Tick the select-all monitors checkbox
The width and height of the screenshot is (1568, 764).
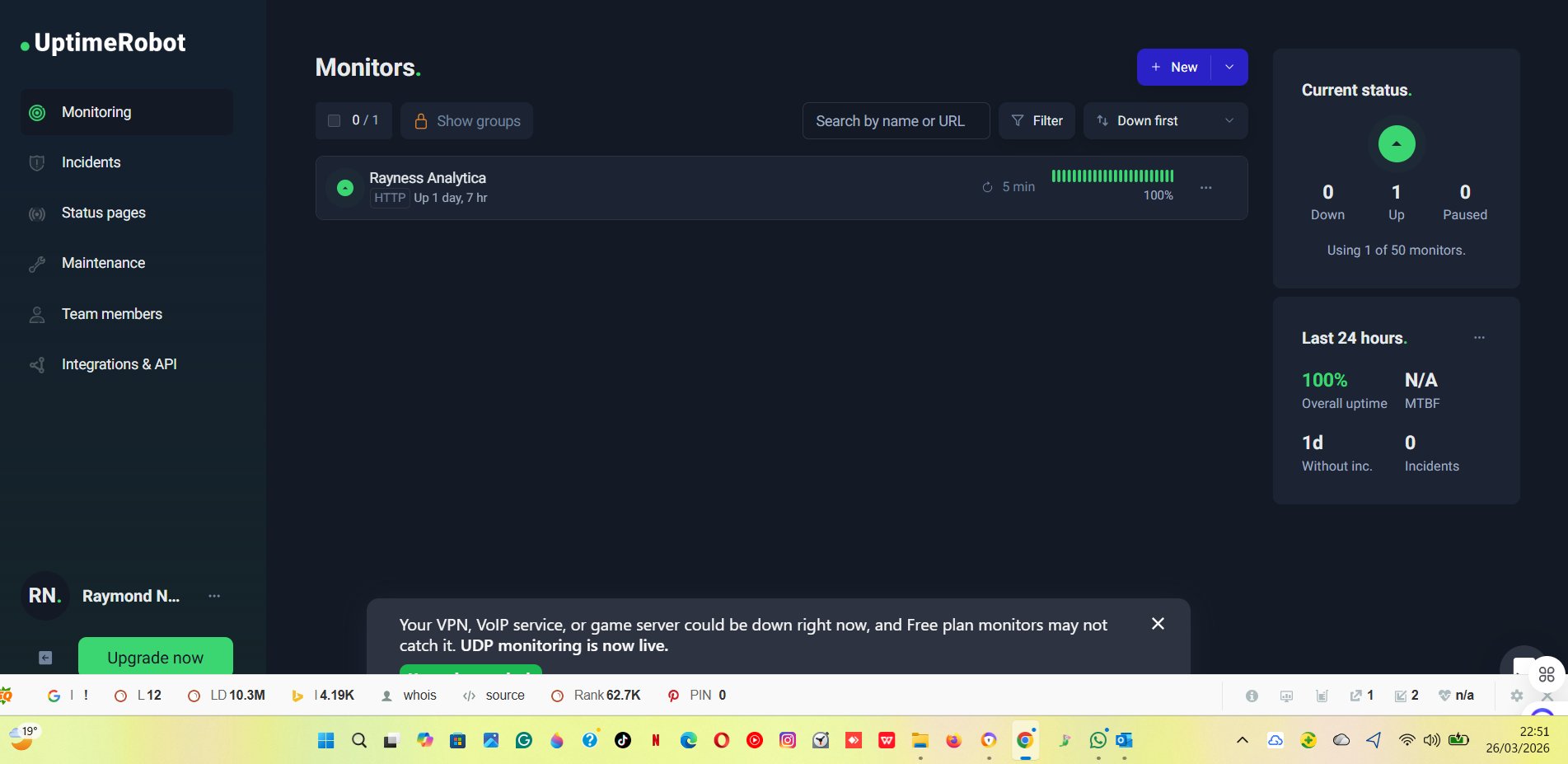coord(334,120)
